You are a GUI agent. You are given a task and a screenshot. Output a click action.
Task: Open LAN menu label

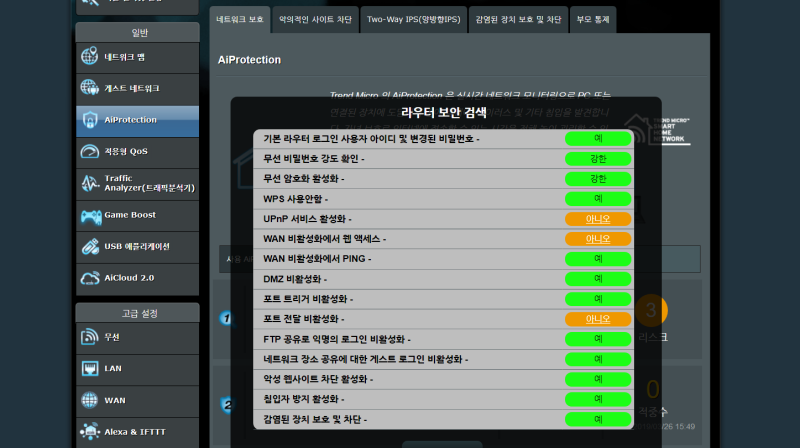[113, 368]
